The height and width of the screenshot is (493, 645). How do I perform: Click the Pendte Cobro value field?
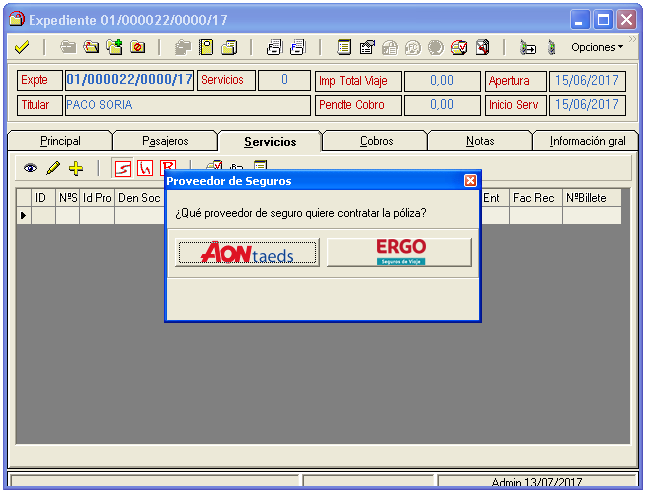[442, 105]
